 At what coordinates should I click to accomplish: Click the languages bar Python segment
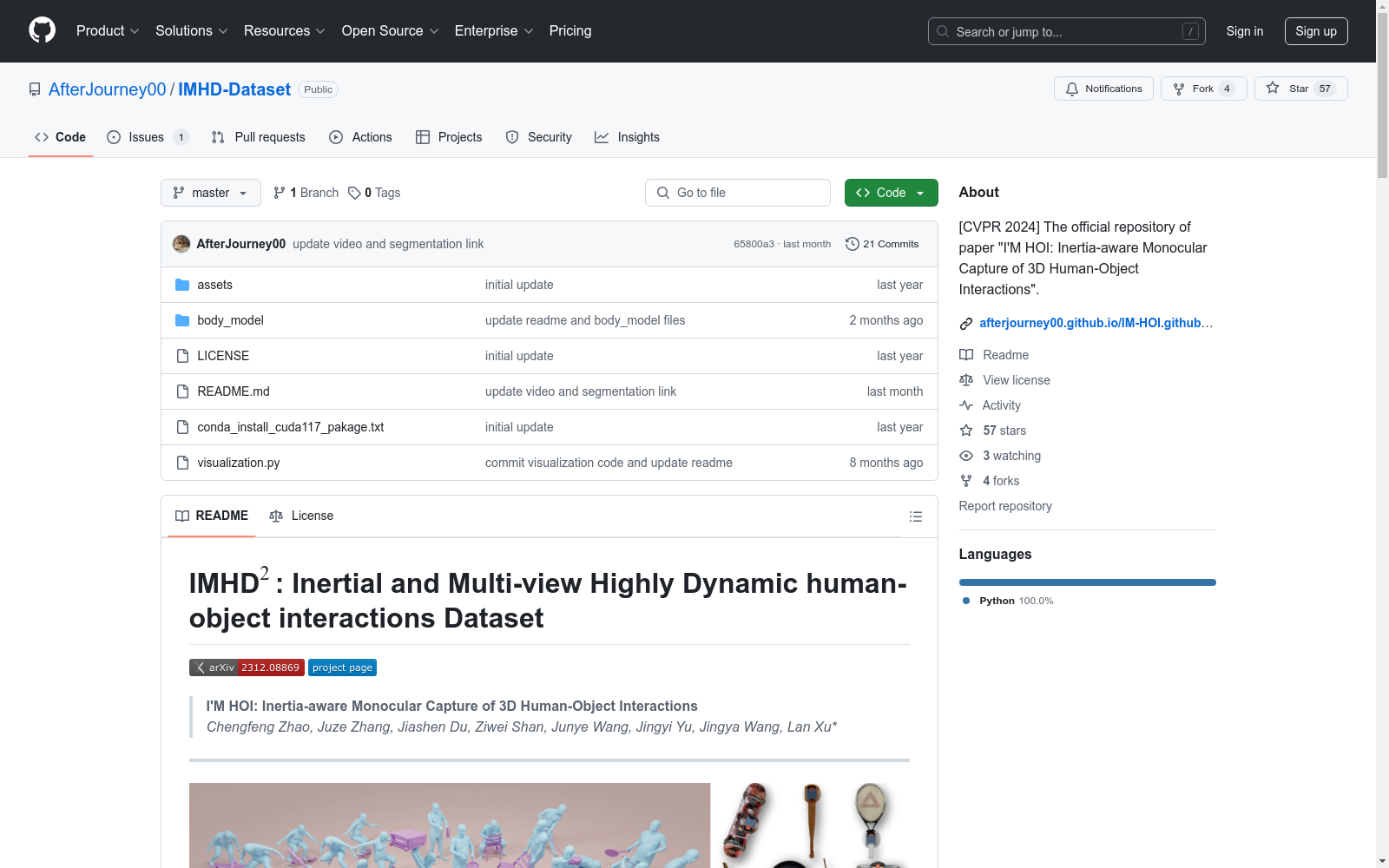point(1087,582)
